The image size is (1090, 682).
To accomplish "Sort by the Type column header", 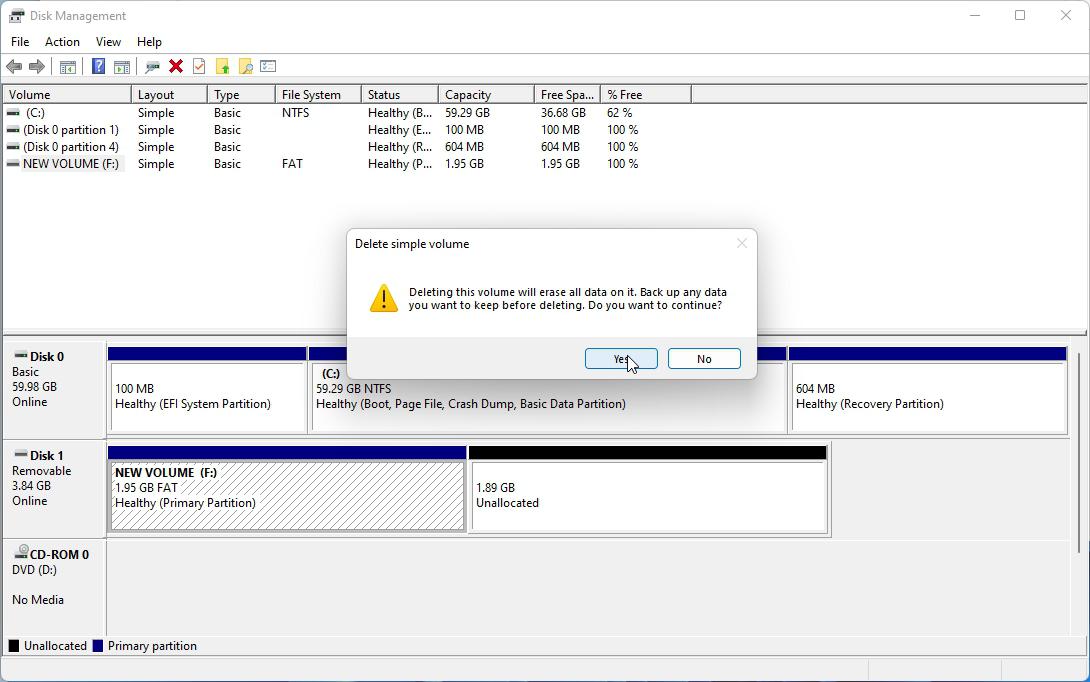I will pos(241,95).
